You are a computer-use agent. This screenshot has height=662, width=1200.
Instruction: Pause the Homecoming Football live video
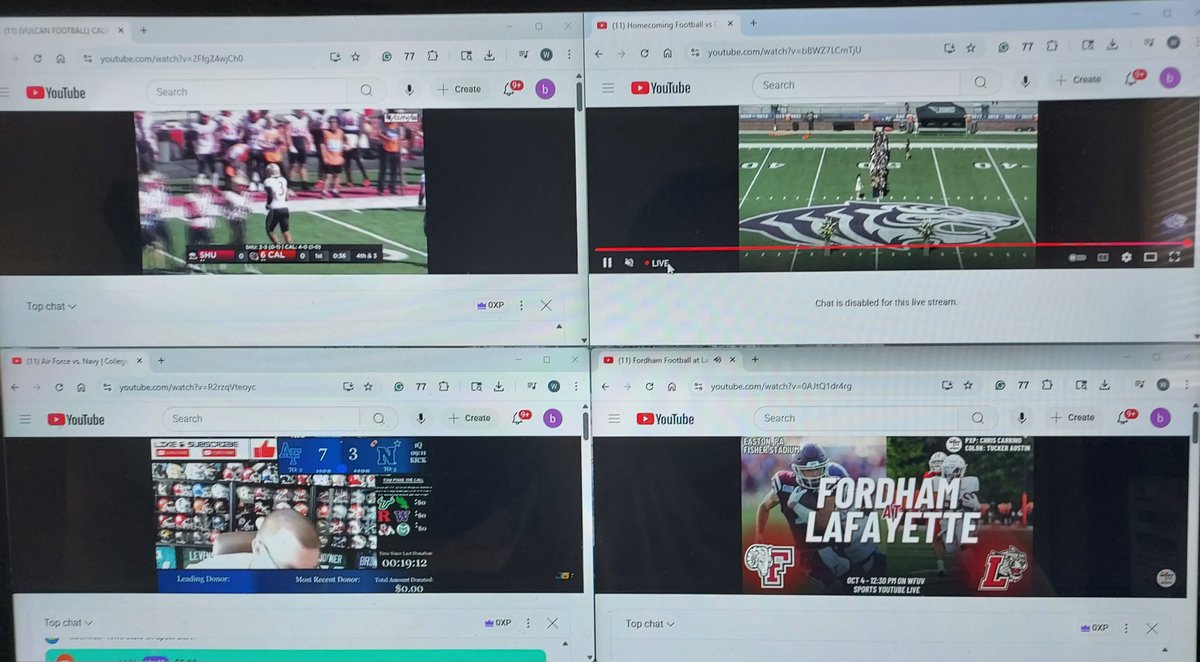606,262
